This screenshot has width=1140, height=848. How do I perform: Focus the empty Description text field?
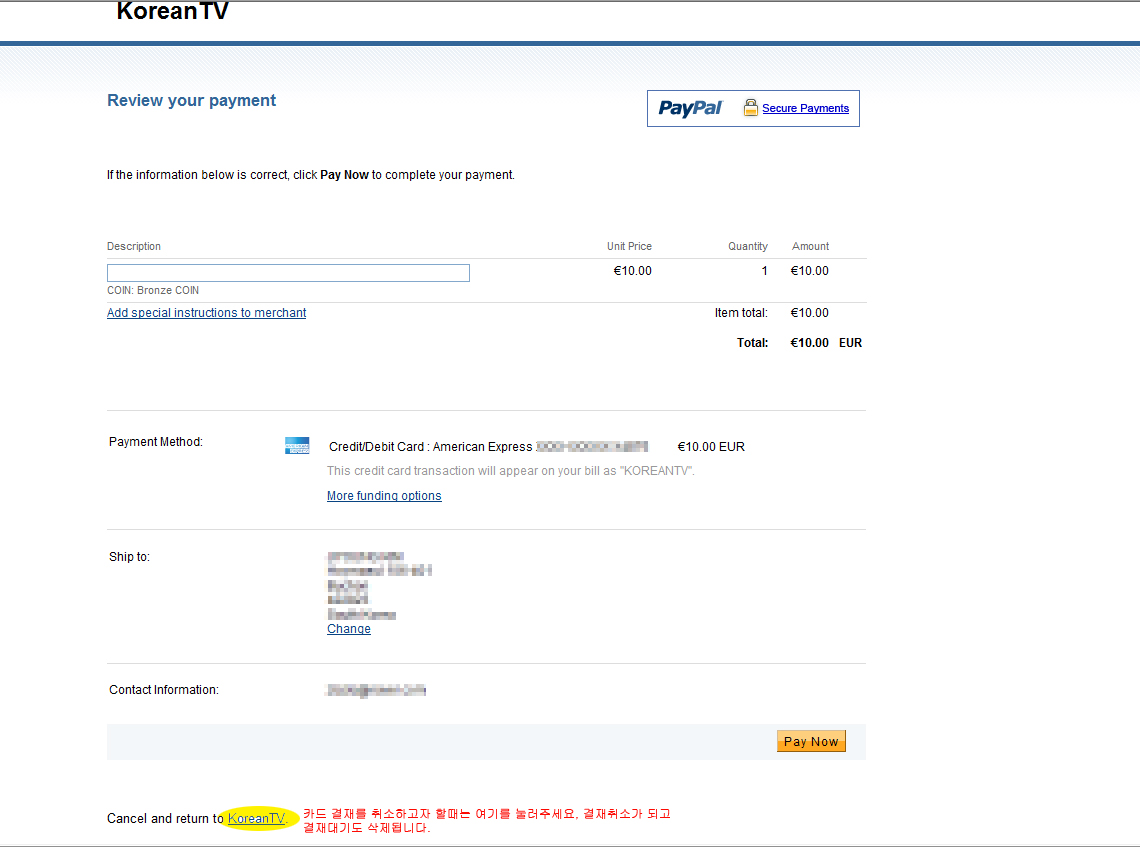point(288,273)
